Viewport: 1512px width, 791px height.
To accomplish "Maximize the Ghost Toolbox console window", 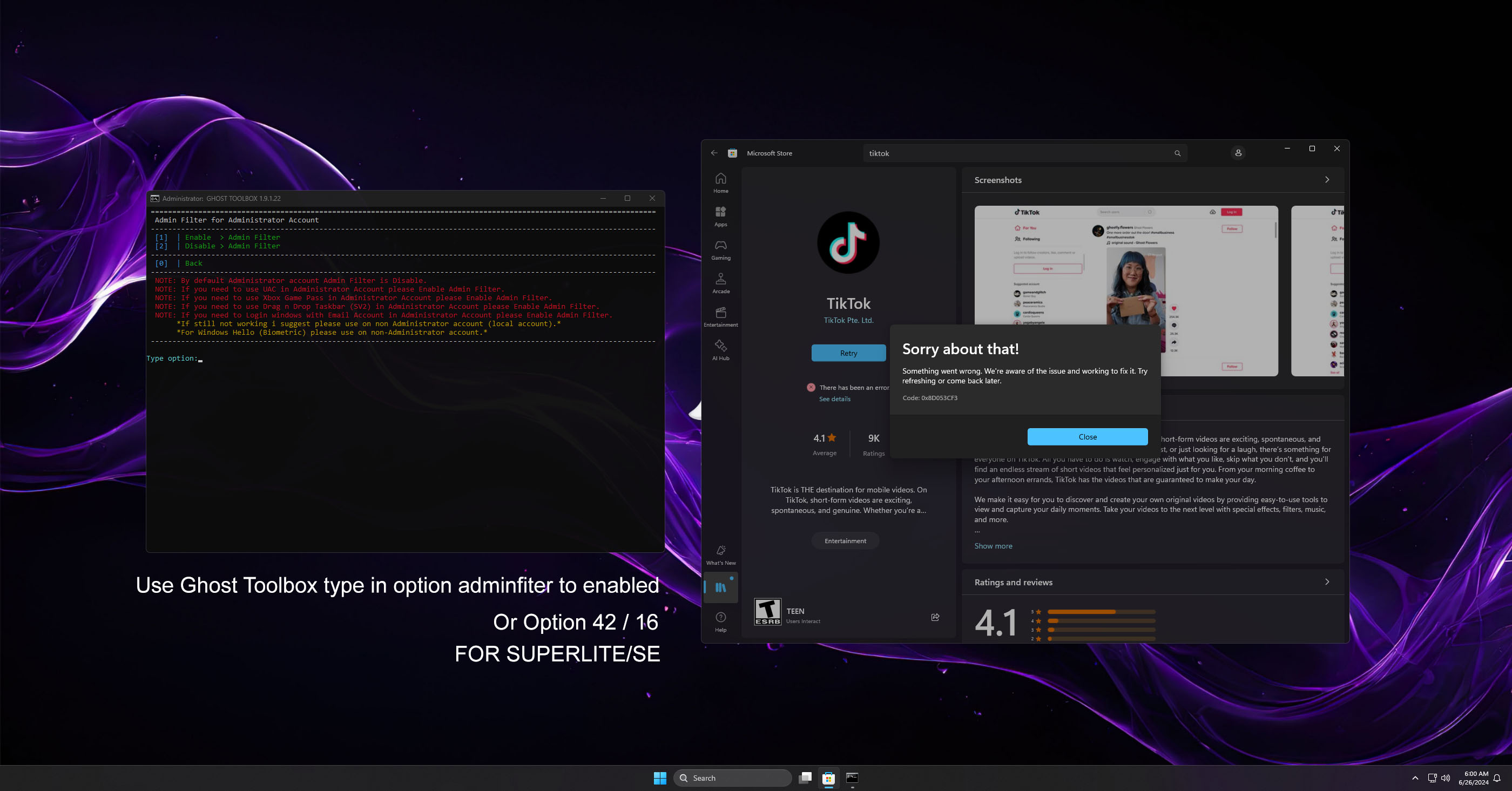I will (x=627, y=198).
